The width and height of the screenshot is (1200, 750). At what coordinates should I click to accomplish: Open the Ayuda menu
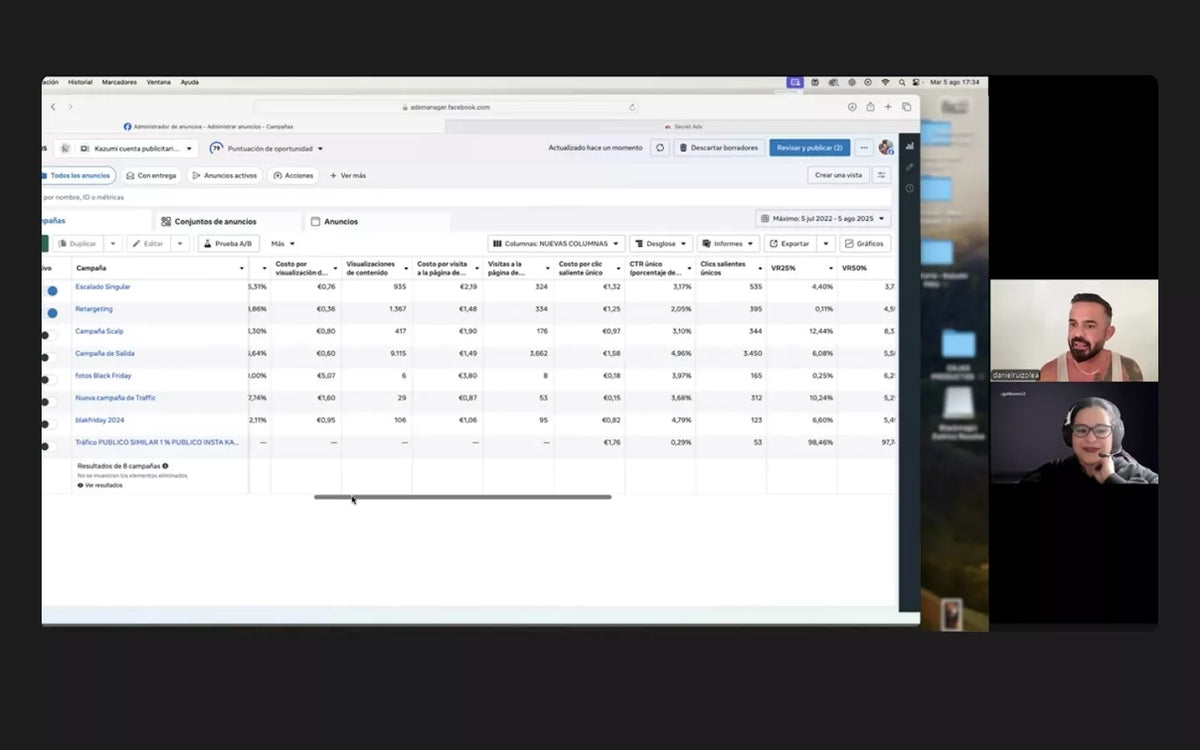(x=189, y=82)
